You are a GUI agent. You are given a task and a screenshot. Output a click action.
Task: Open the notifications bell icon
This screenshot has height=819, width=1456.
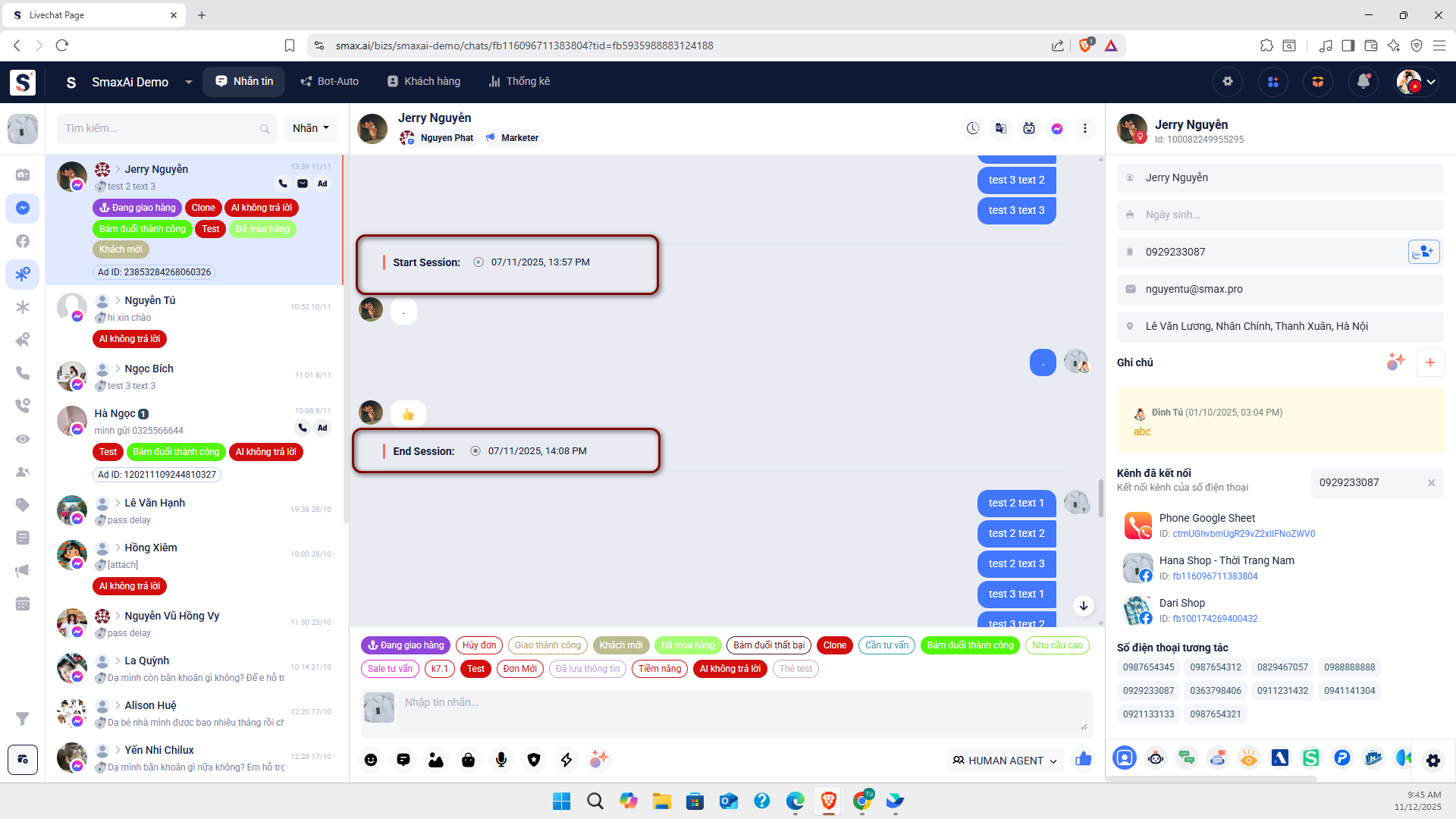click(x=1363, y=82)
